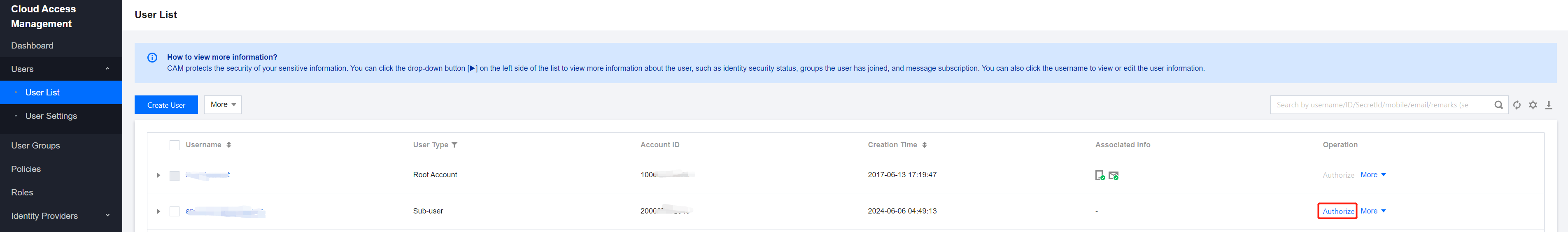Screen dimensions: 1568x232
Task: Open User Groups in the sidebar
Action: 35,146
